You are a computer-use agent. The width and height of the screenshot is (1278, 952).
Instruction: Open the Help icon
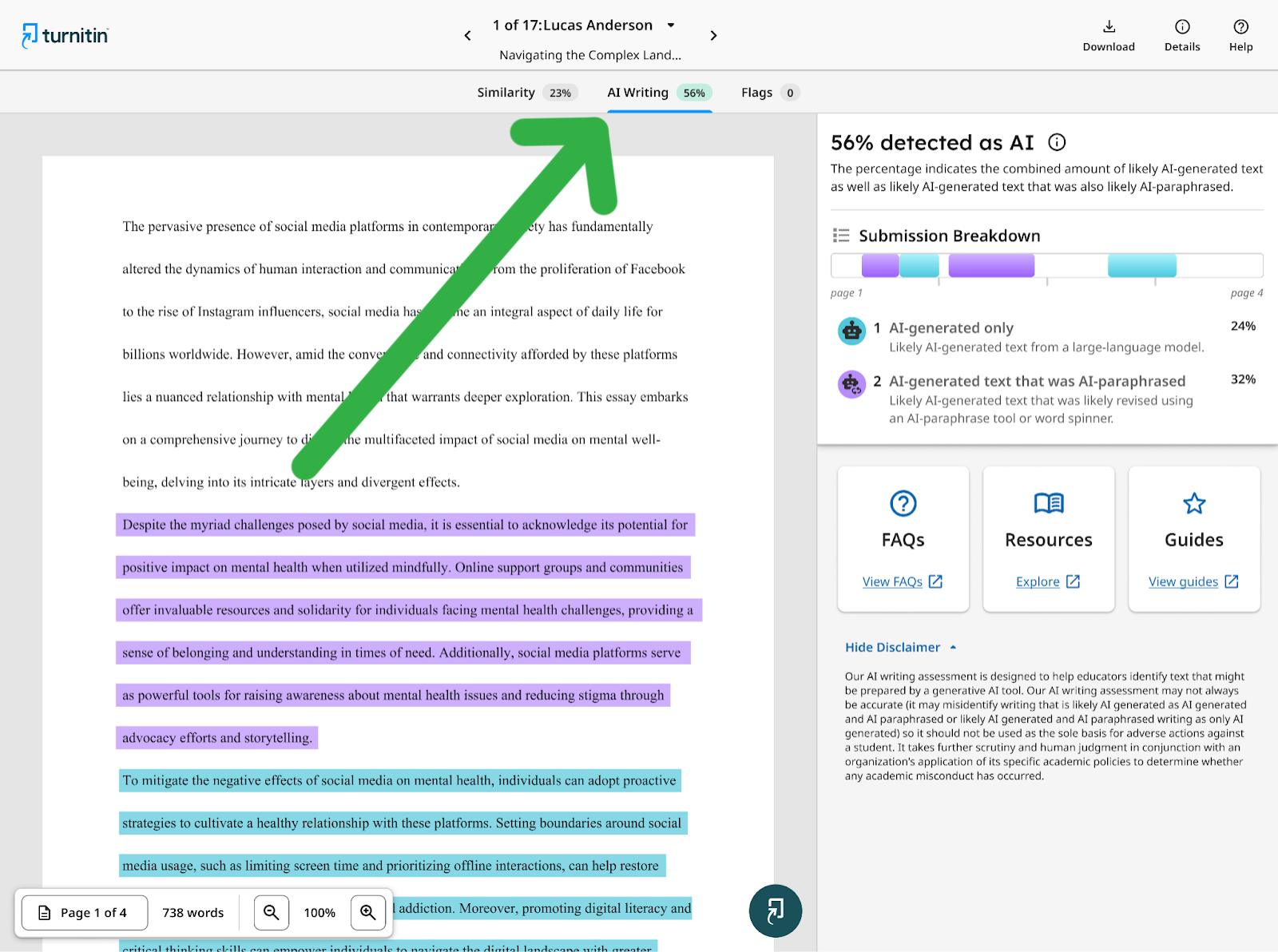click(1240, 27)
